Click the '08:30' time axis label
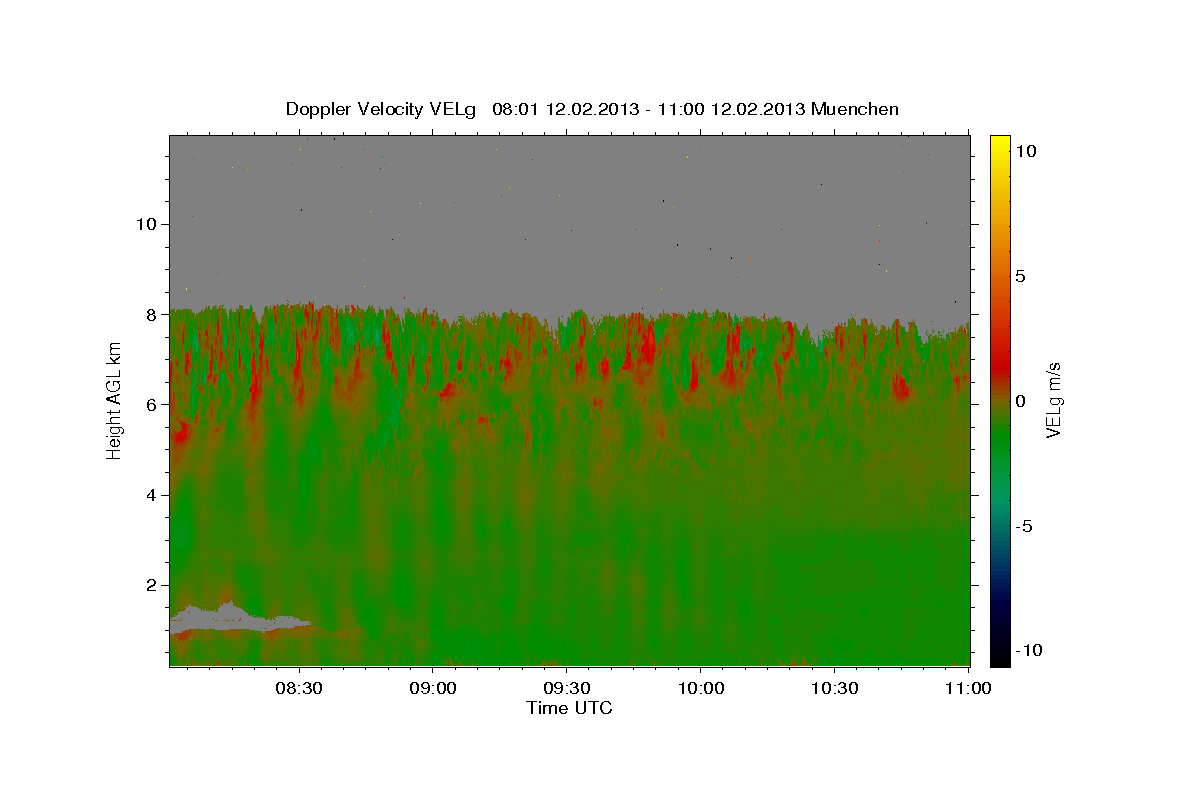This screenshot has height=800, width=1200. (x=299, y=689)
